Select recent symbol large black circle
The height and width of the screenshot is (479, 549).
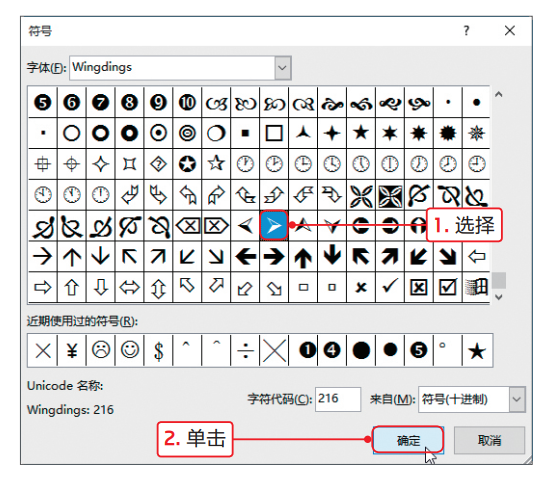361,350
